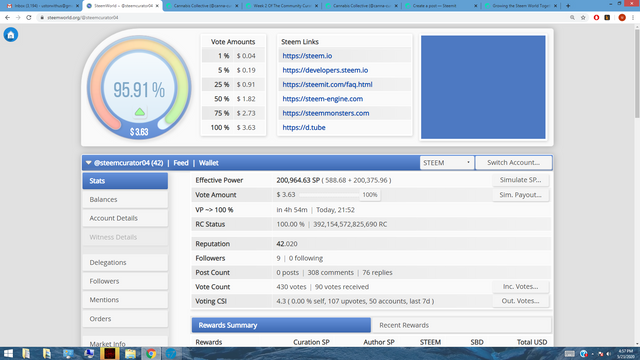The width and height of the screenshot is (640, 360).
Task: Click the Simulate SP button
Action: [520, 180]
